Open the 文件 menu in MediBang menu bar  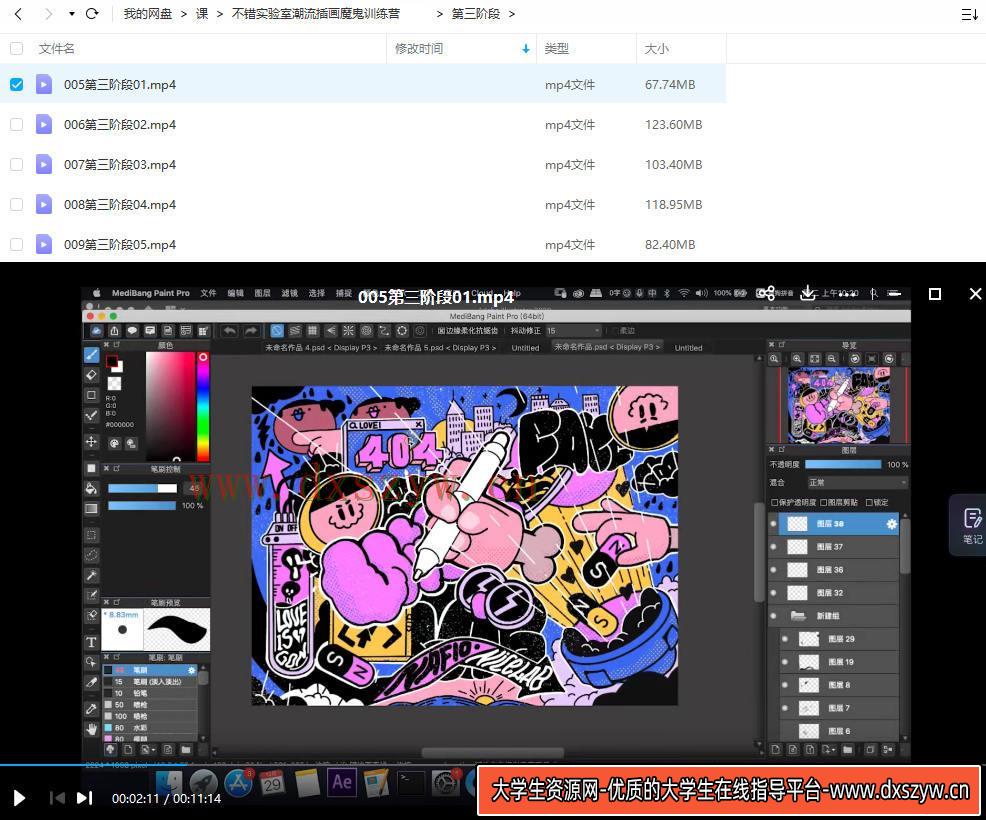(x=208, y=293)
